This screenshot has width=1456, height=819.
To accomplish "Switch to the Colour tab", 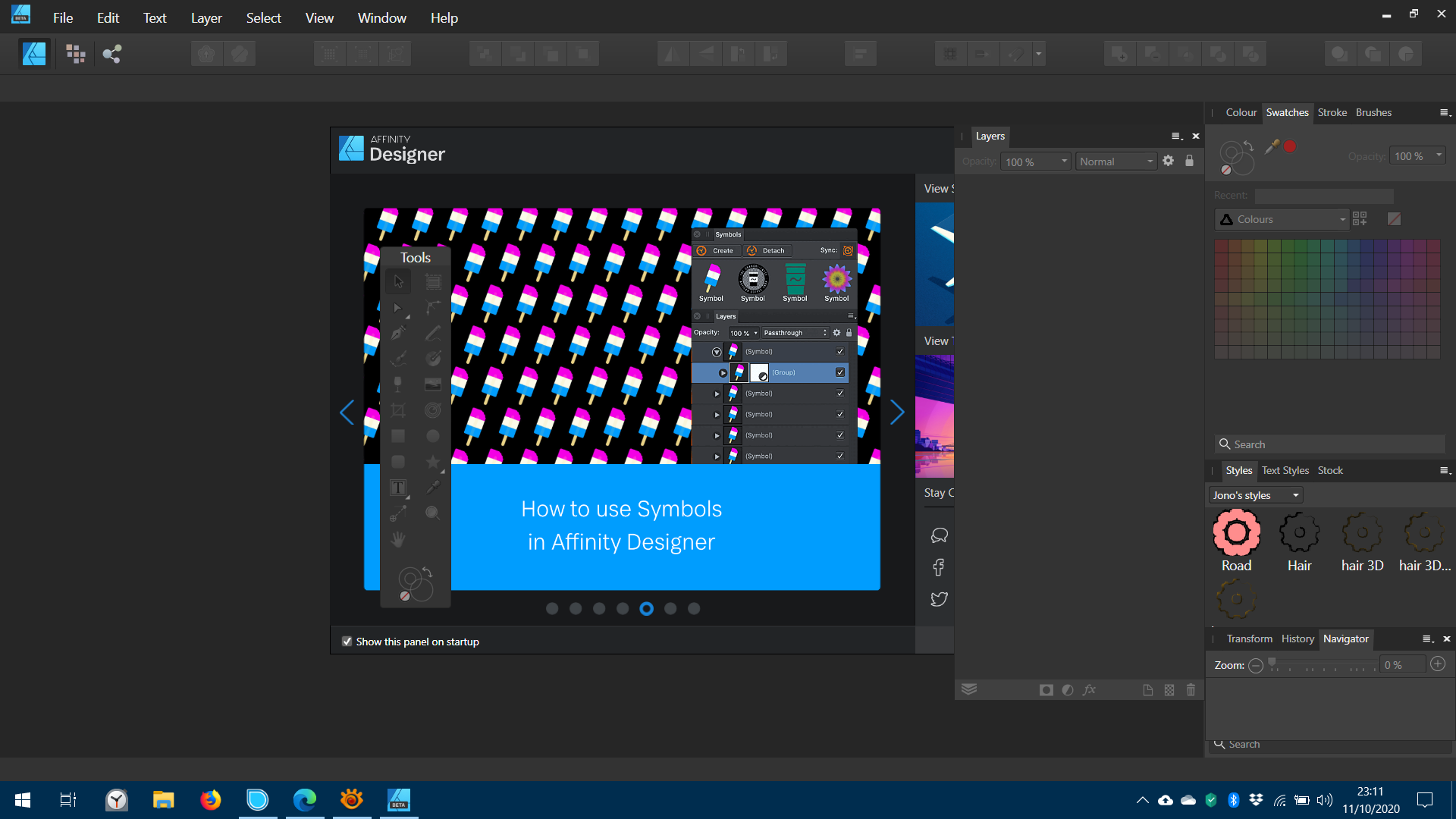I will pos(1241,112).
